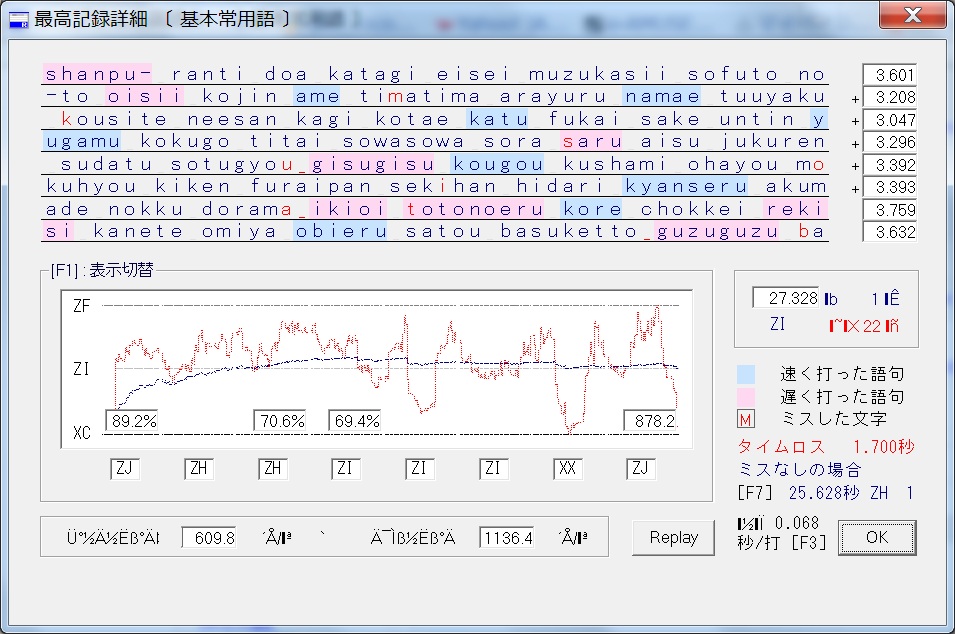The image size is (955, 634).
Task: Select the 3.601 line time field
Action: (x=889, y=75)
